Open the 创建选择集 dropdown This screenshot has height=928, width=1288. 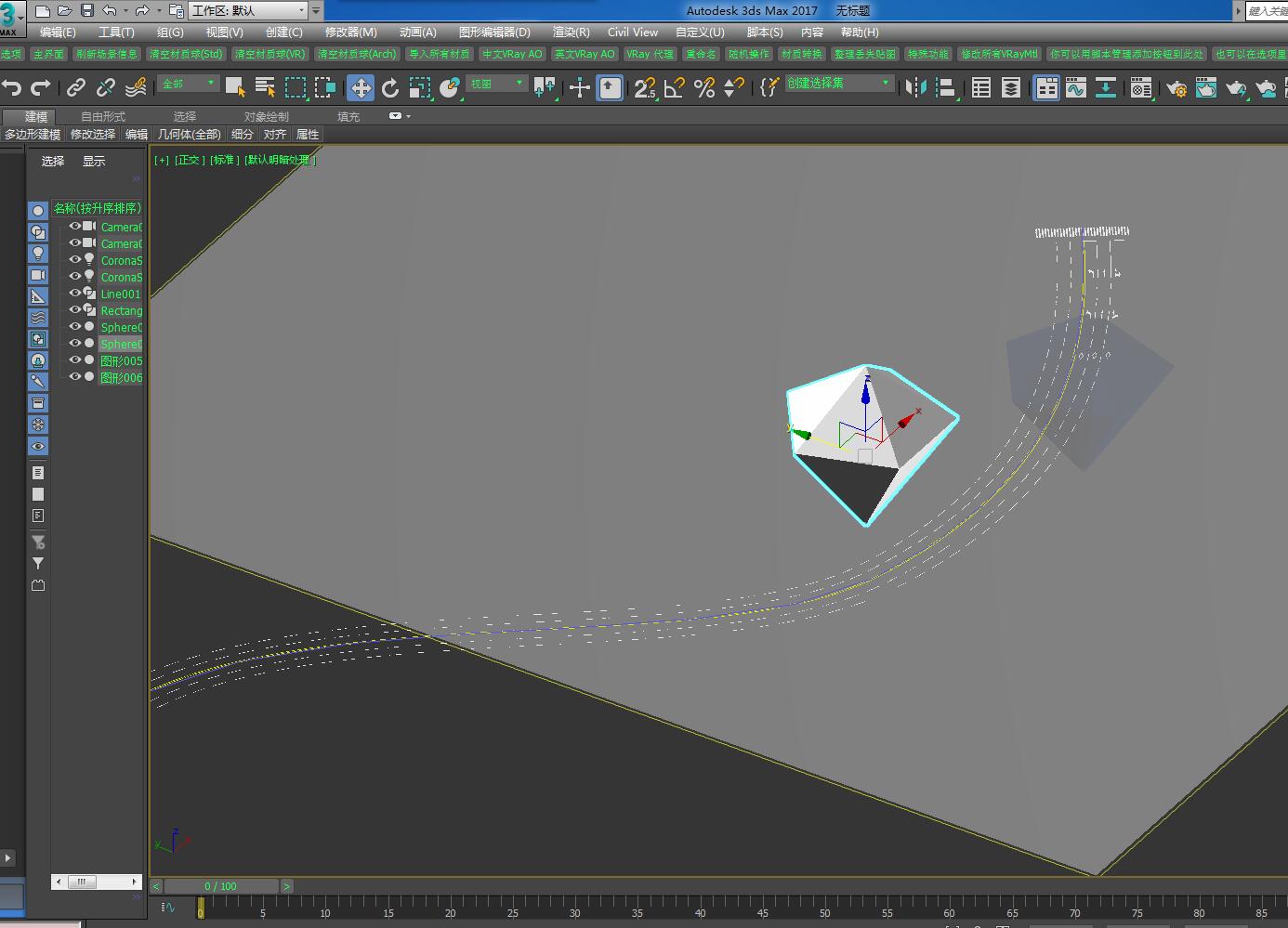coord(838,84)
